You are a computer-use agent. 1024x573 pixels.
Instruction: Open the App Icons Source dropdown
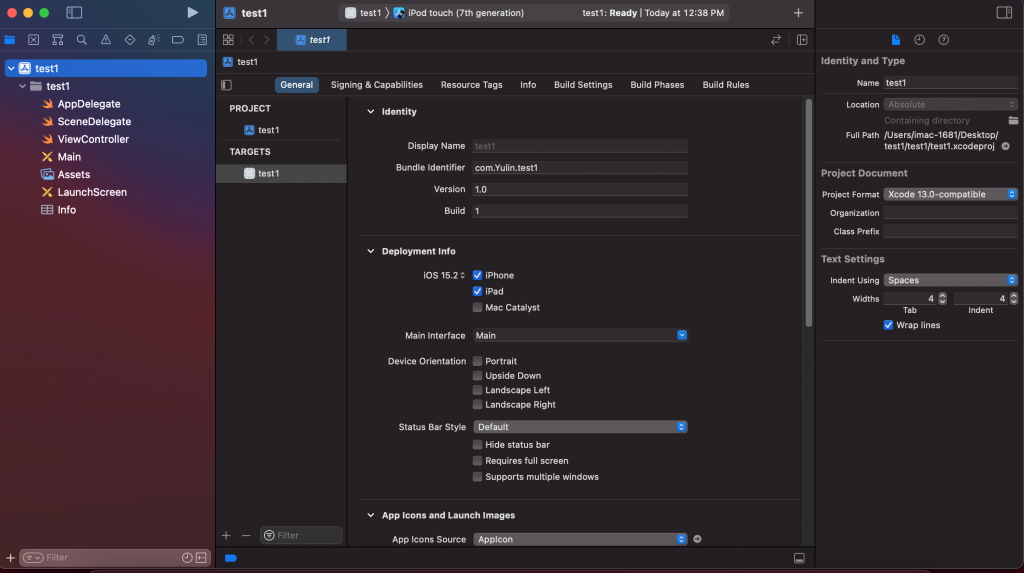580,539
